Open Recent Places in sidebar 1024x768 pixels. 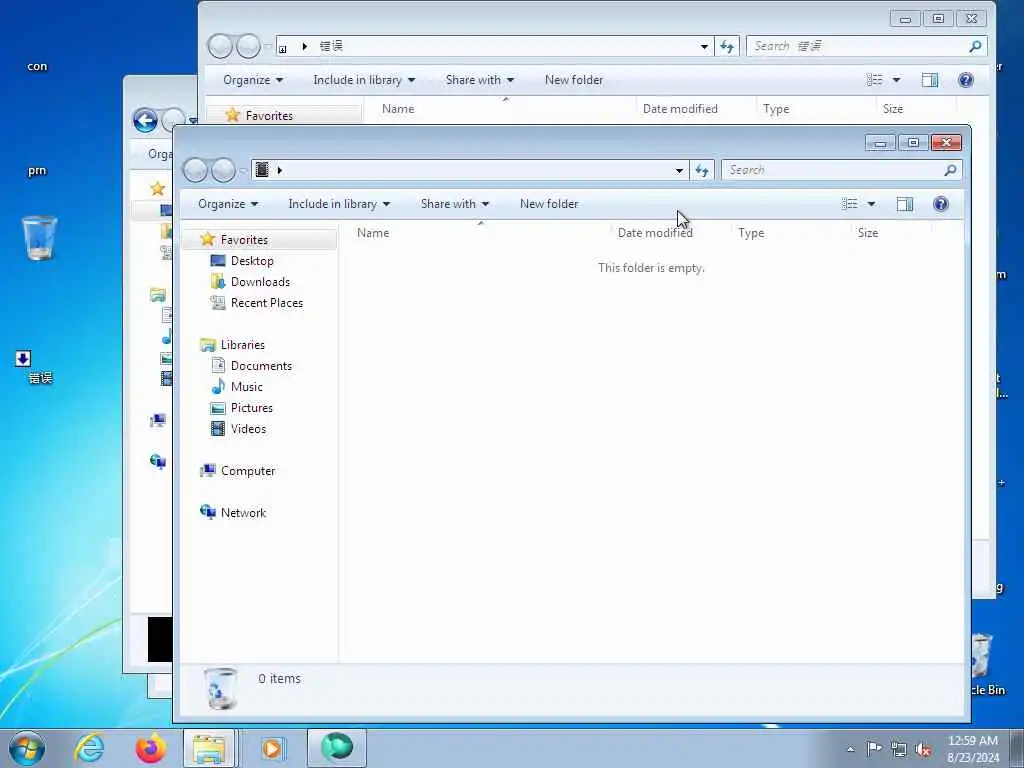266,302
